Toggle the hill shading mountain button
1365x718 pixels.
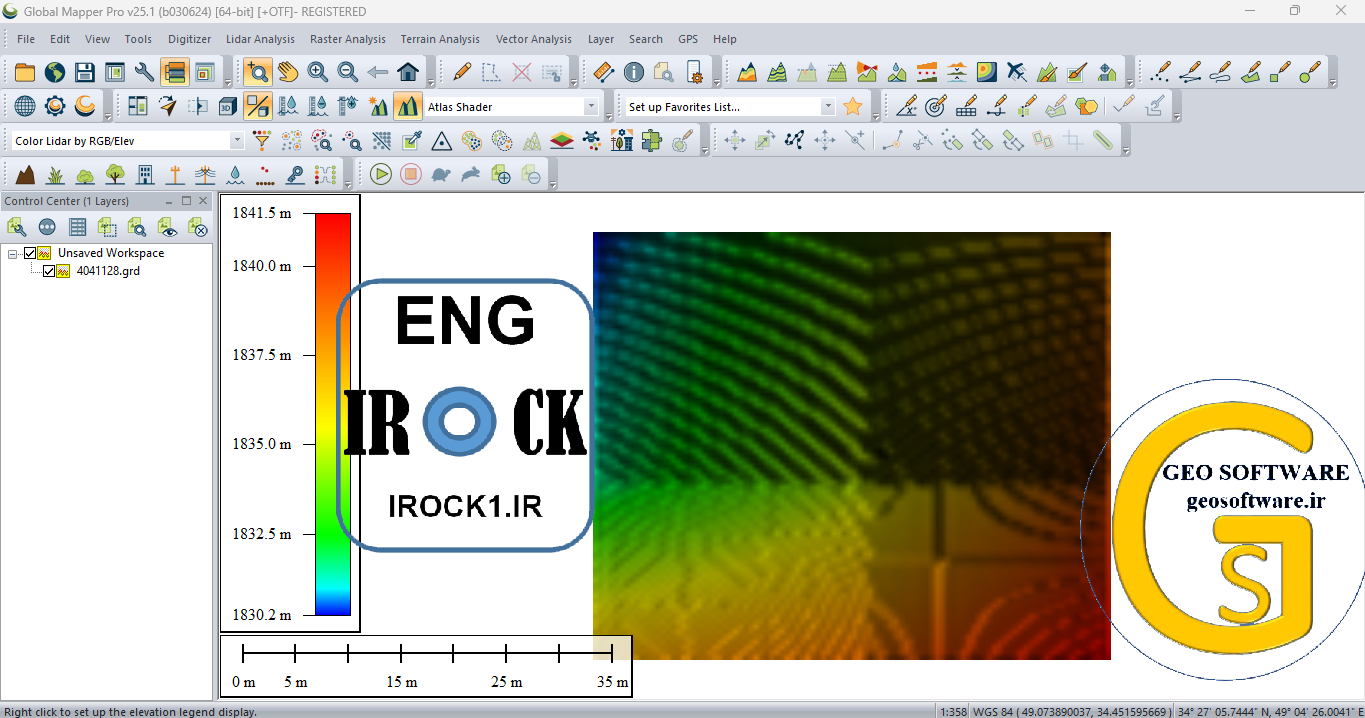pos(407,106)
